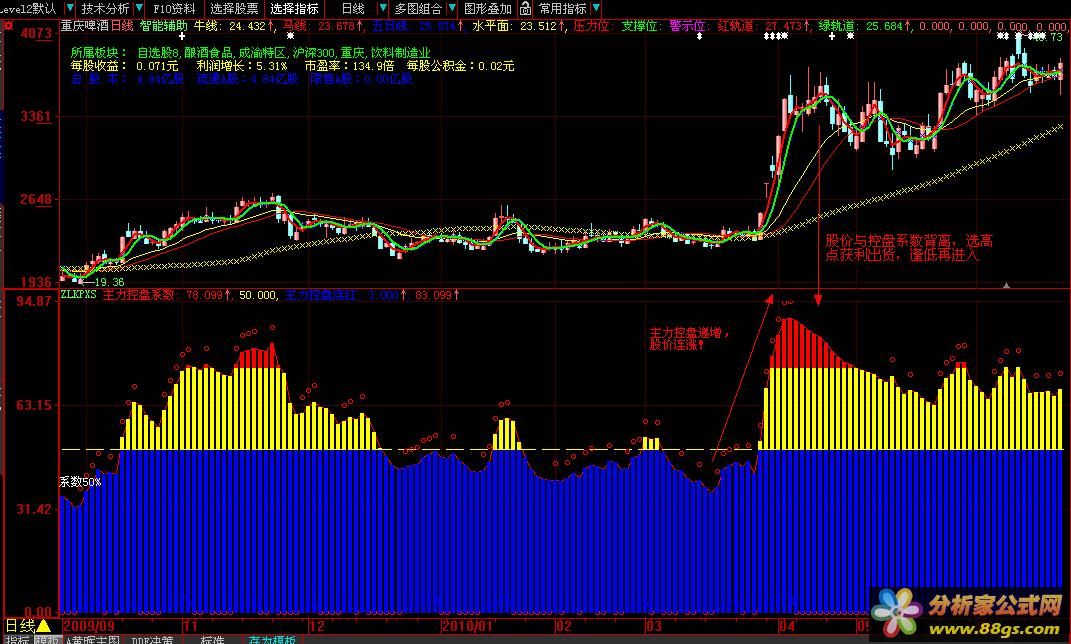The width and height of the screenshot is (1071, 644).
Task: Select the DDE决策 template tab
Action: click(x=152, y=640)
